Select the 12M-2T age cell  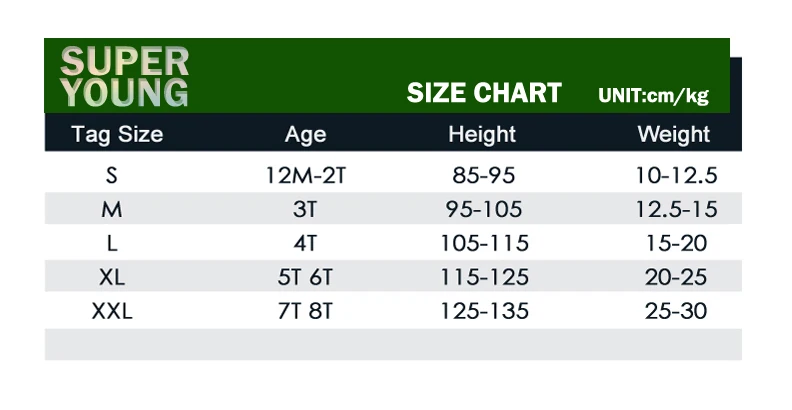306,176
